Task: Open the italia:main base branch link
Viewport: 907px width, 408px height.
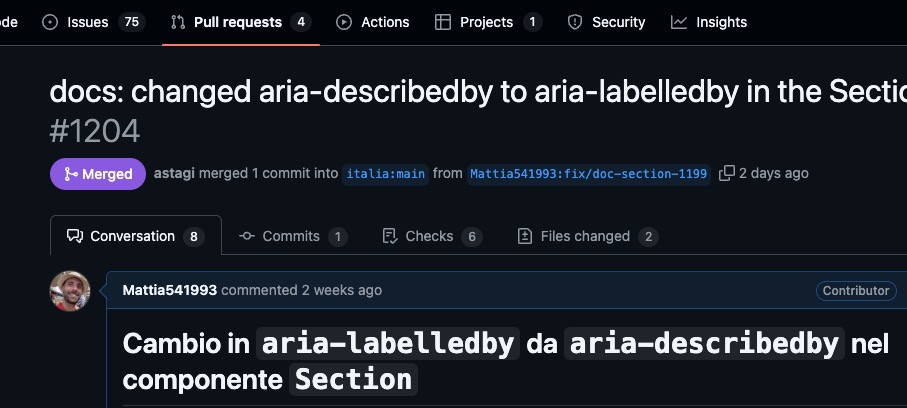Action: pyautogui.click(x=385, y=174)
